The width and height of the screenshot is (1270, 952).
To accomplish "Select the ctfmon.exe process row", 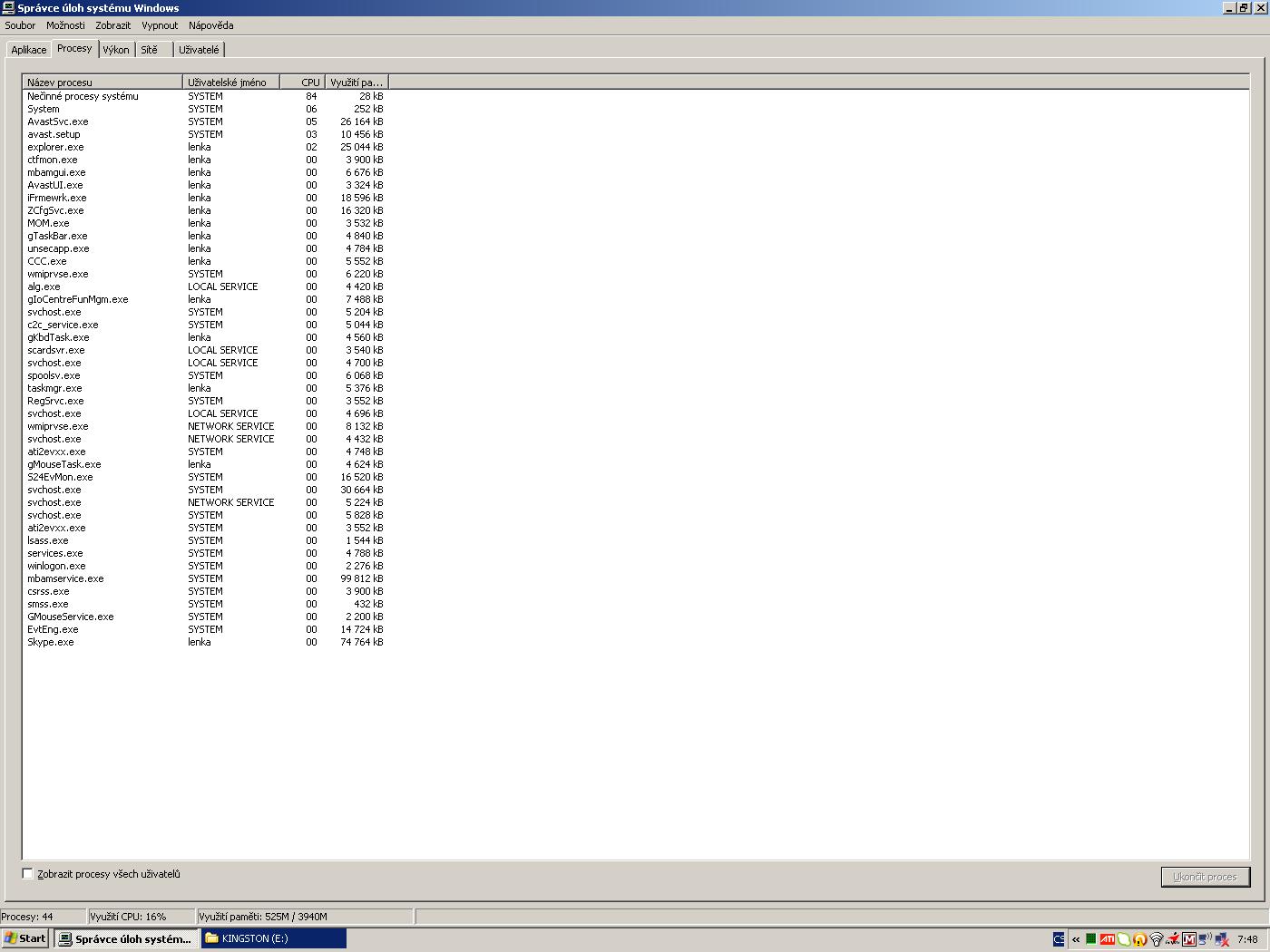I will (205, 160).
